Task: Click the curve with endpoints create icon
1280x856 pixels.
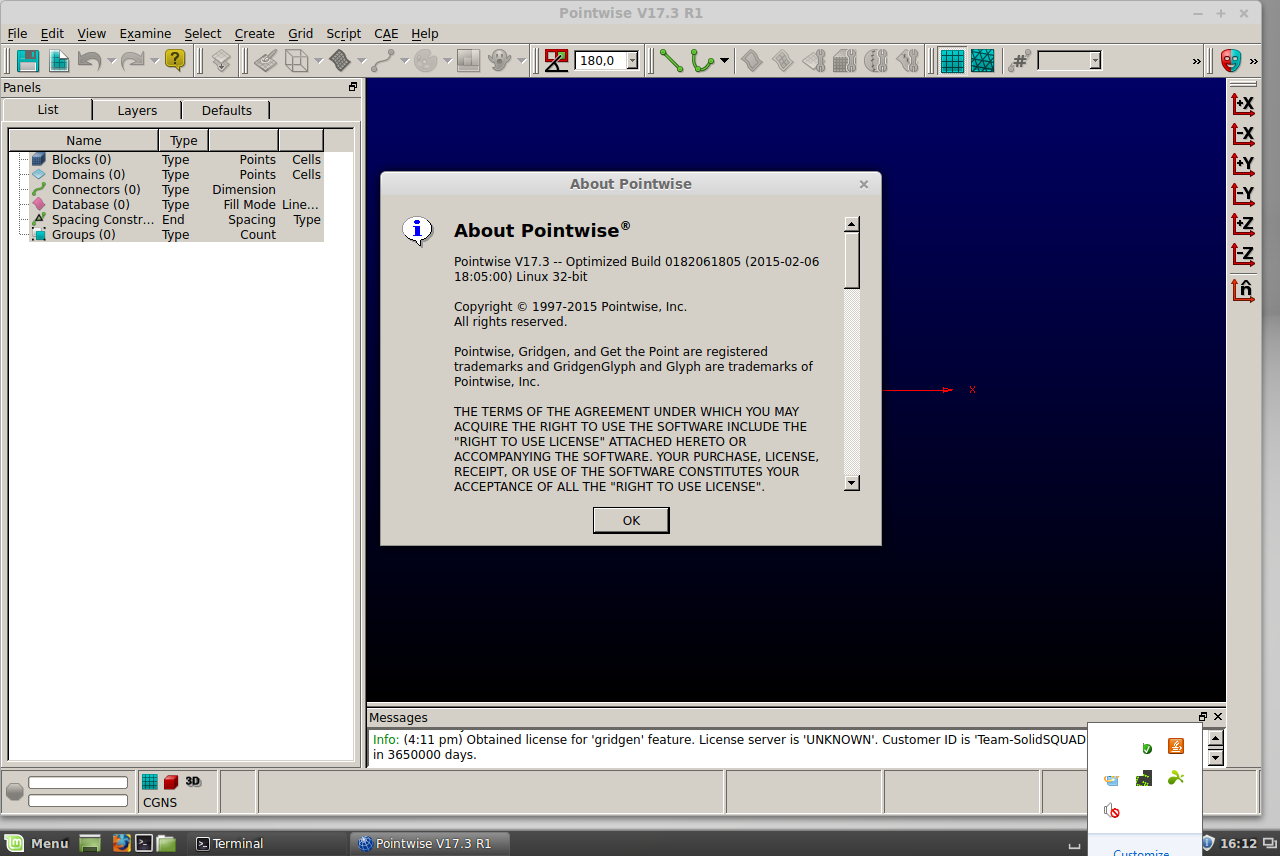Action: 383,60
